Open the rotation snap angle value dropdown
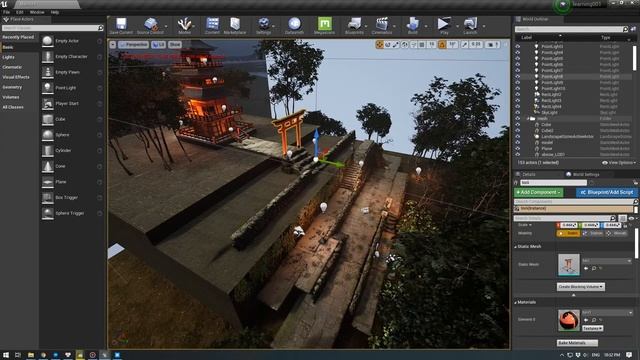Screen dimensions: 640x360 452,44
